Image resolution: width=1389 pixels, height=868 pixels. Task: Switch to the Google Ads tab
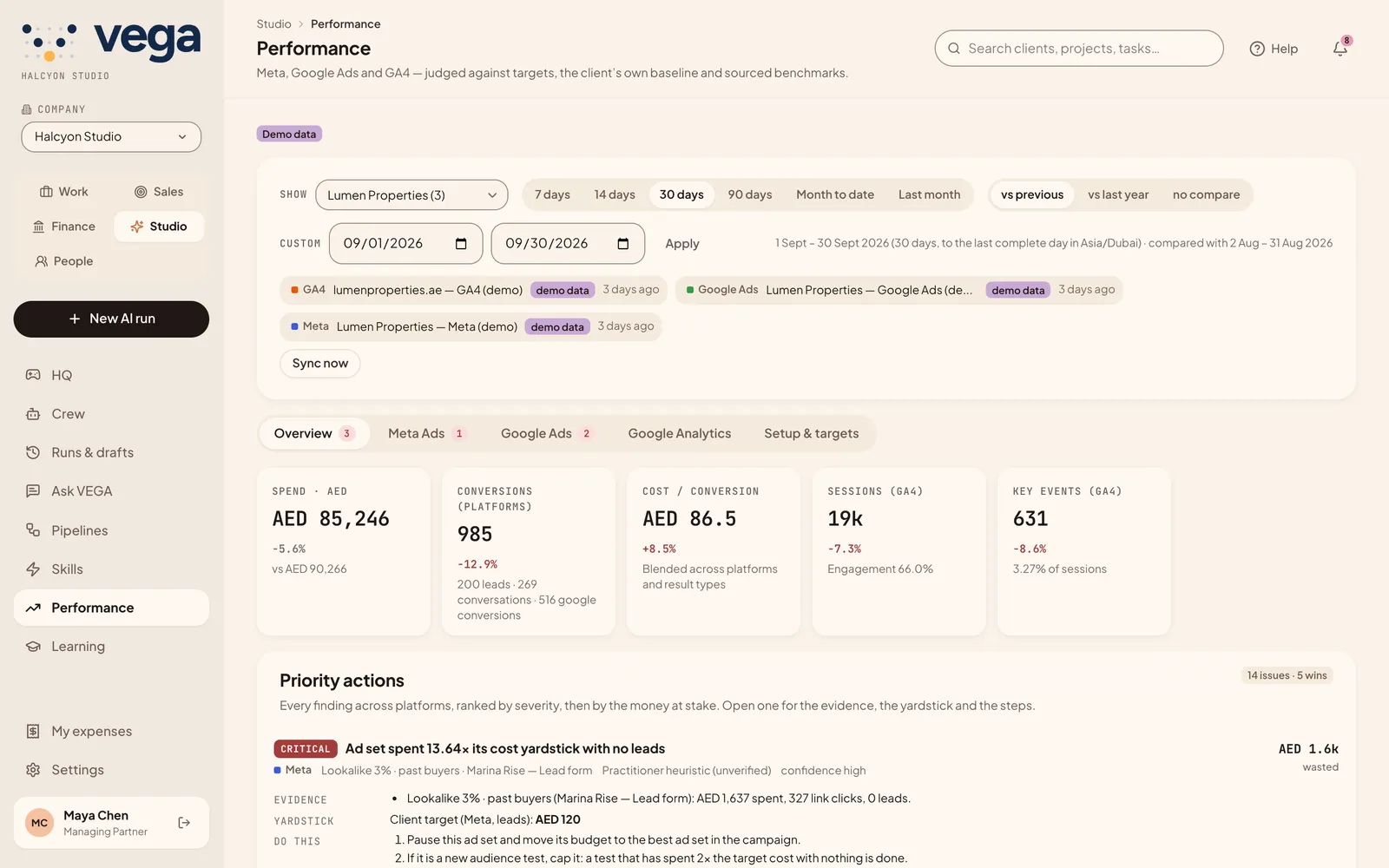pyautogui.click(x=546, y=433)
